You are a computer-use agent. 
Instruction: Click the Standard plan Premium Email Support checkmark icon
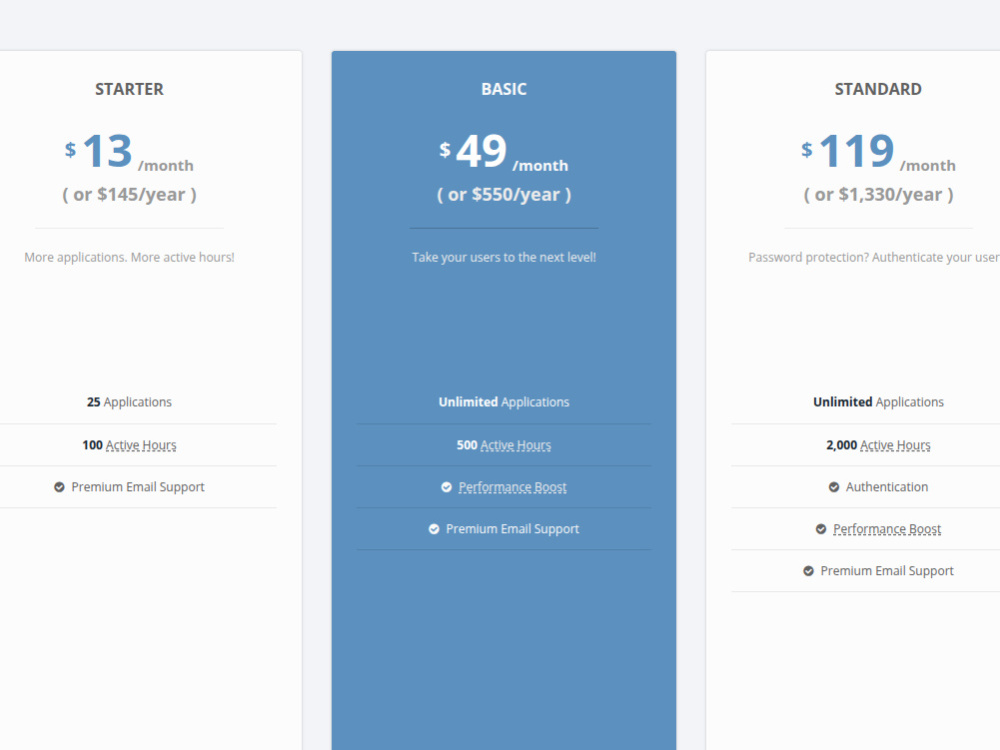[808, 571]
